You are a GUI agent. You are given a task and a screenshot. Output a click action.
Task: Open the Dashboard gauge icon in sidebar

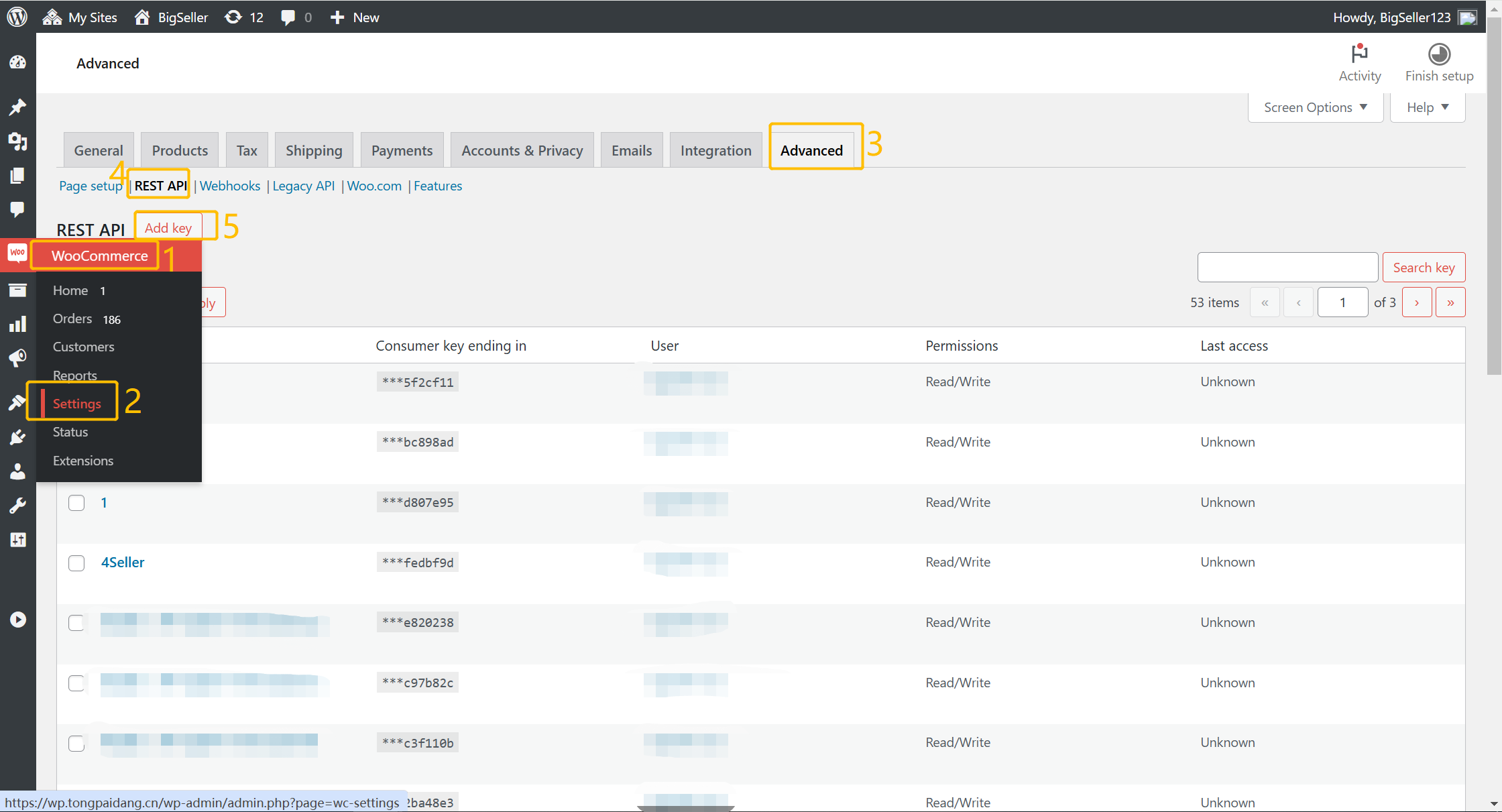pyautogui.click(x=17, y=63)
